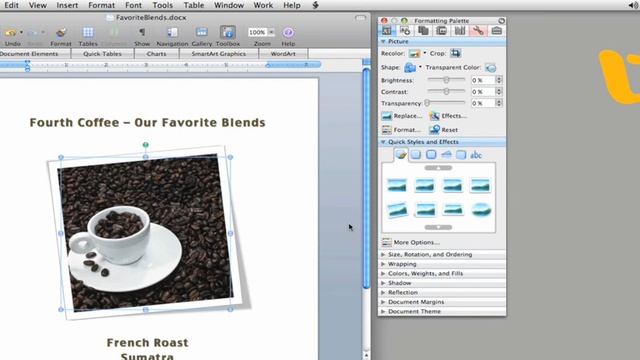This screenshot has width=640, height=360.
Task: Click the Reset picture button
Action: point(444,130)
